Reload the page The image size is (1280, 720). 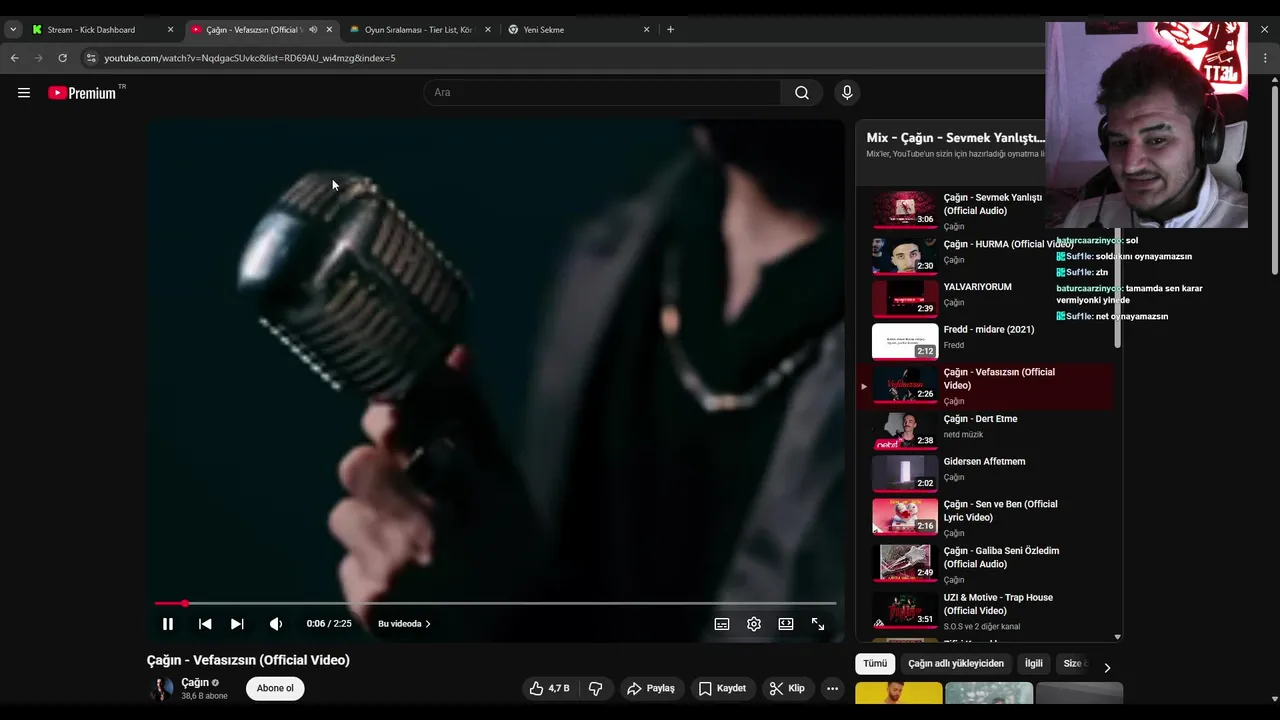[x=62, y=58]
